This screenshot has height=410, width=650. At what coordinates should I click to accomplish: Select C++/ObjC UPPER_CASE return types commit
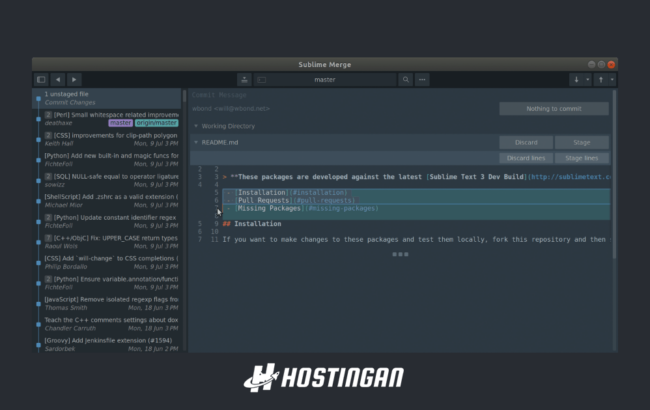pyautogui.click(x=107, y=242)
